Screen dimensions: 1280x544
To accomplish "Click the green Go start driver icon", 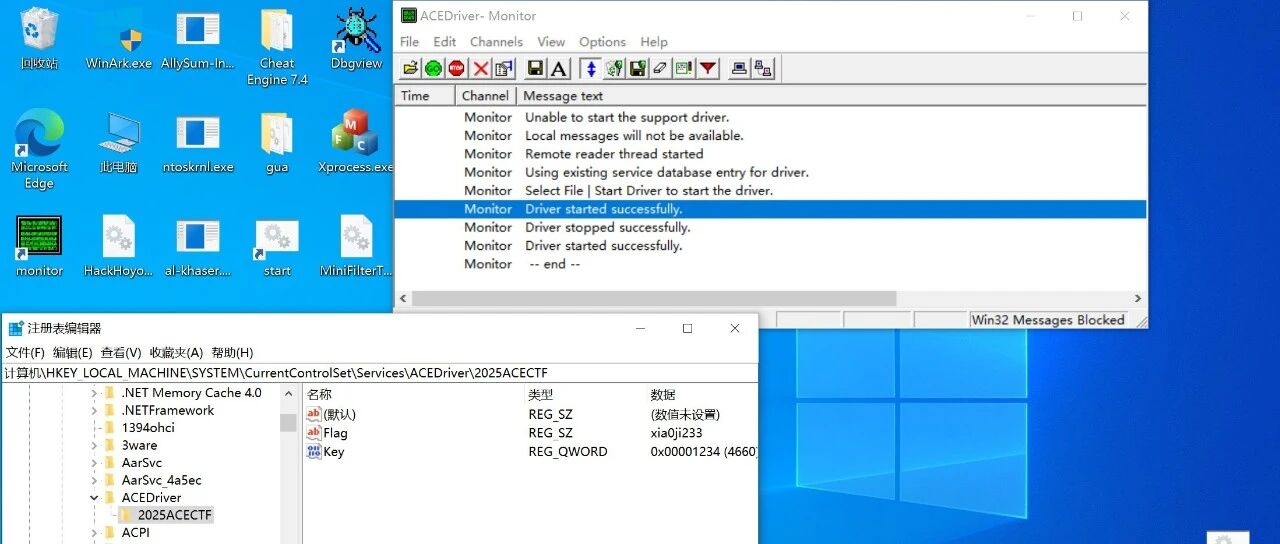I will (433, 68).
